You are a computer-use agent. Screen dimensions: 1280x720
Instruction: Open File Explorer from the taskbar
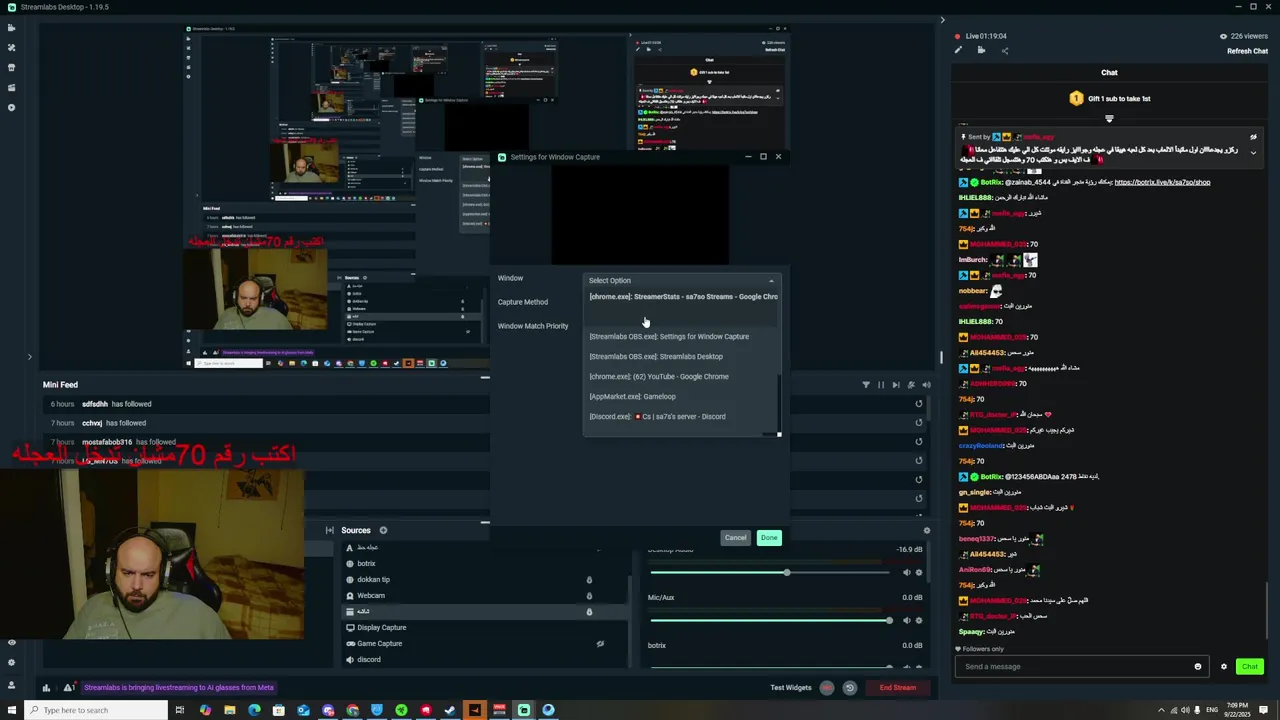pyautogui.click(x=229, y=710)
